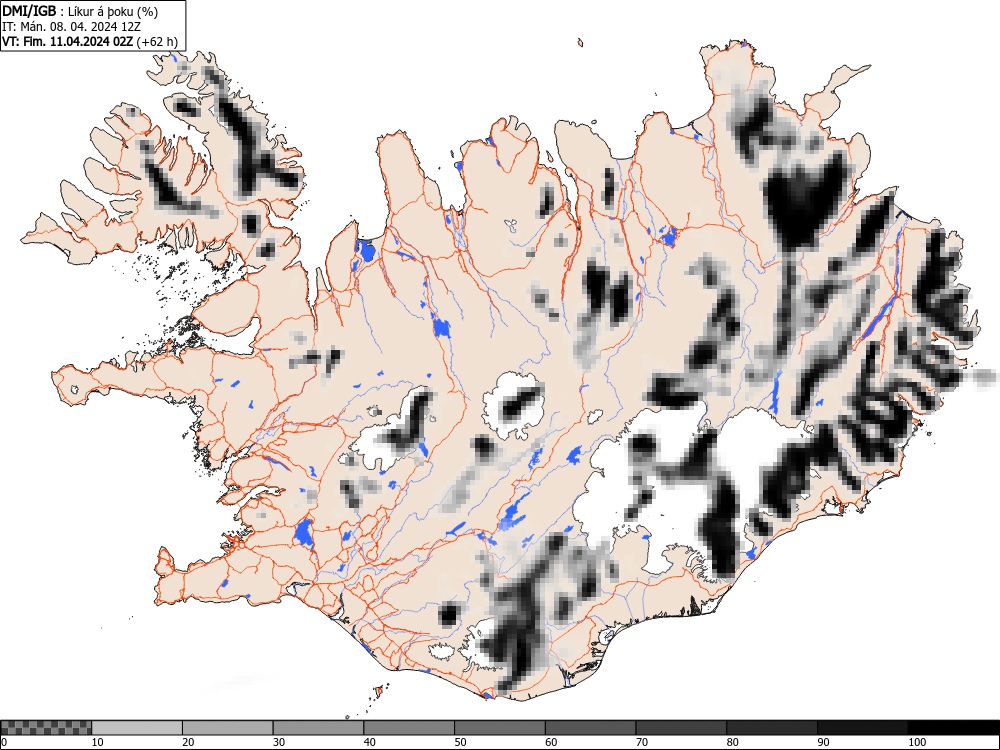Choose the 30–40 % gray legend band
The image size is (1000, 750).
coord(318,728)
